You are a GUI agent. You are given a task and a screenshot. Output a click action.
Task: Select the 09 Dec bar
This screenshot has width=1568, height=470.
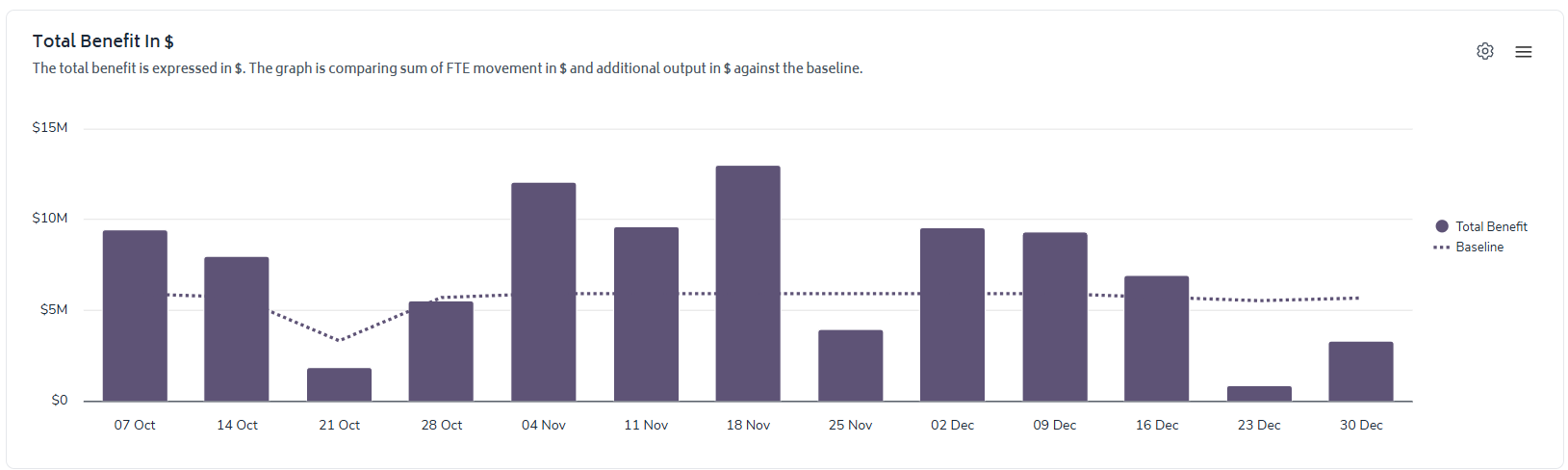click(x=1055, y=317)
